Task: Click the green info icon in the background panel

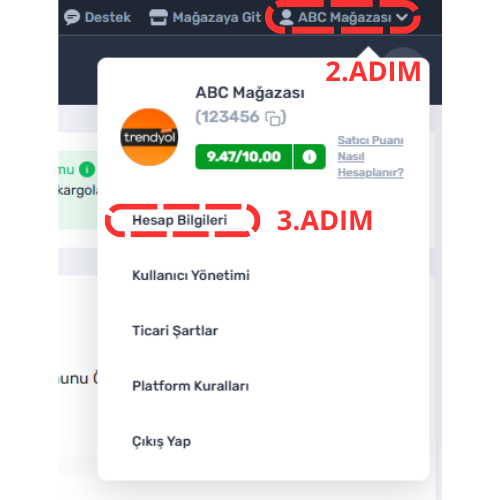Action: [x=87, y=170]
